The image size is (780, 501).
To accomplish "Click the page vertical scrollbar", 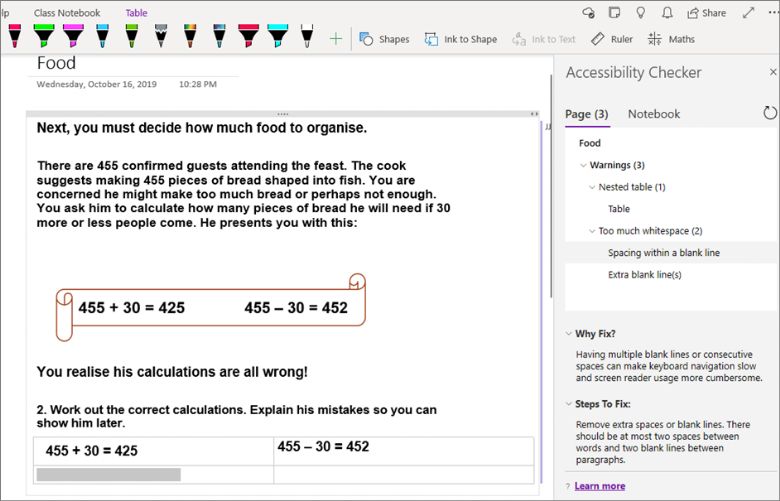I will point(551,186).
